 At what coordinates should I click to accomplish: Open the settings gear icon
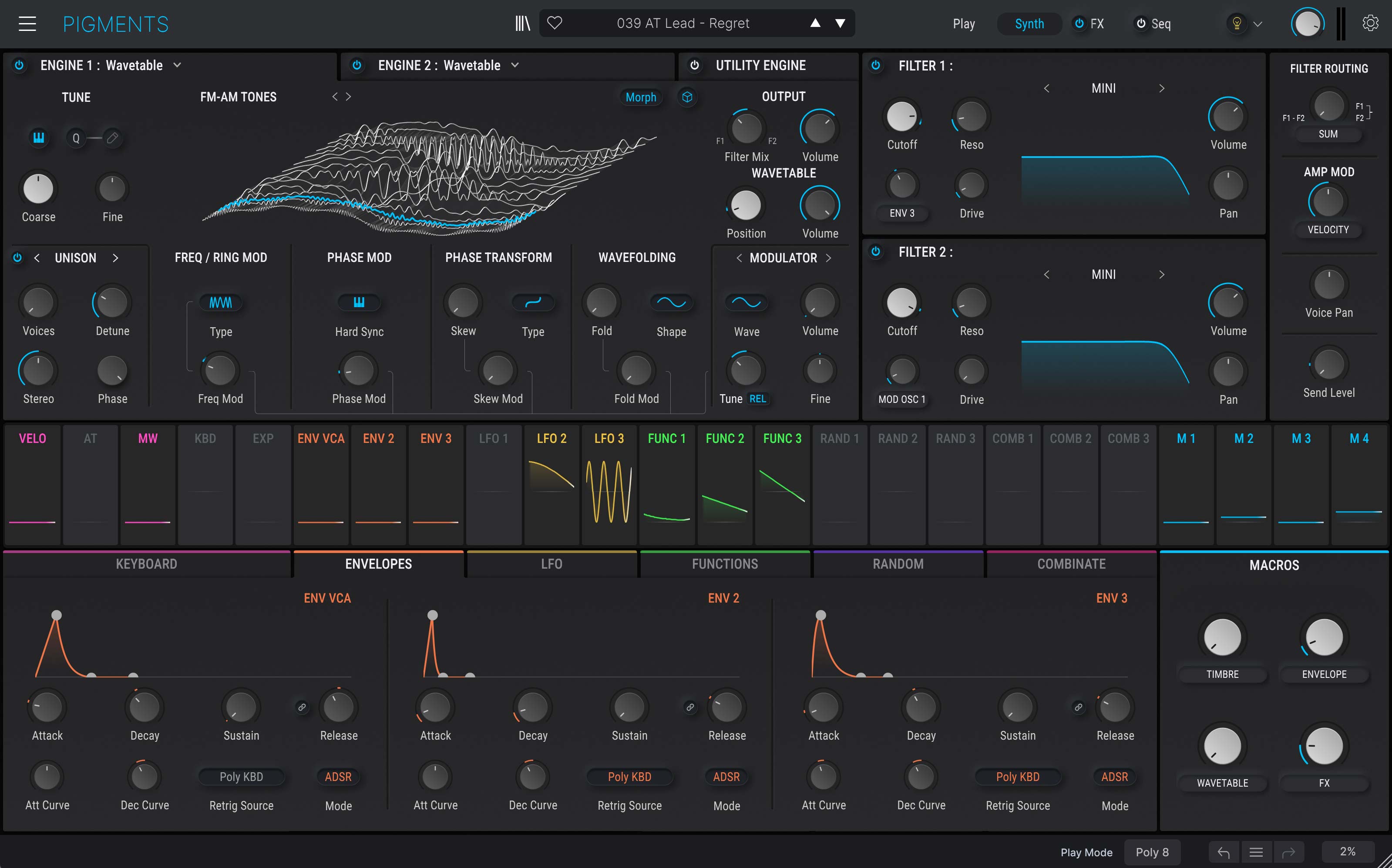(x=1370, y=23)
